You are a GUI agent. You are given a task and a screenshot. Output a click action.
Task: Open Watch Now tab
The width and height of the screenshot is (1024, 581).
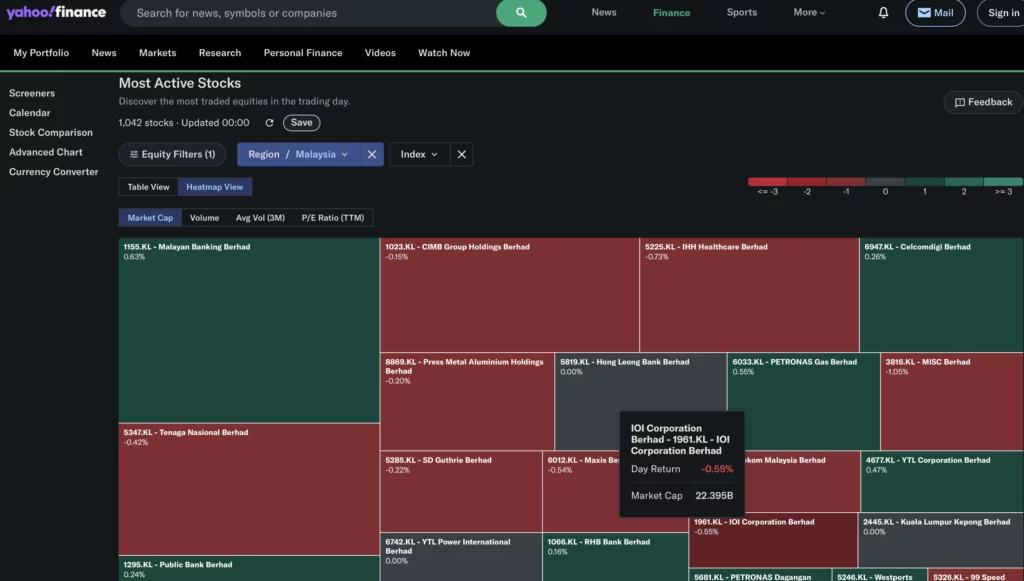(x=444, y=53)
